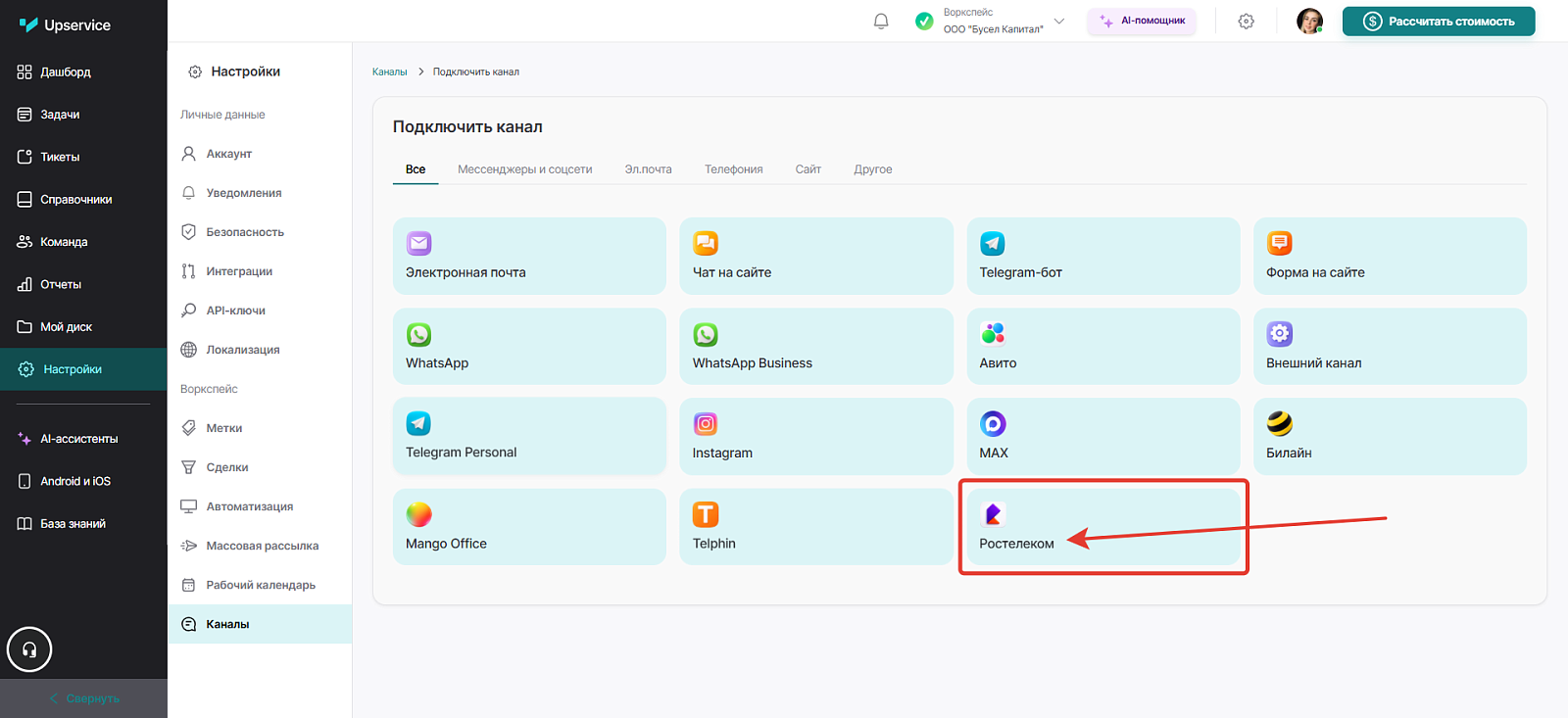Expand the workspace selector dropdown
This screenshot has width=1568, height=718.
[x=1058, y=21]
